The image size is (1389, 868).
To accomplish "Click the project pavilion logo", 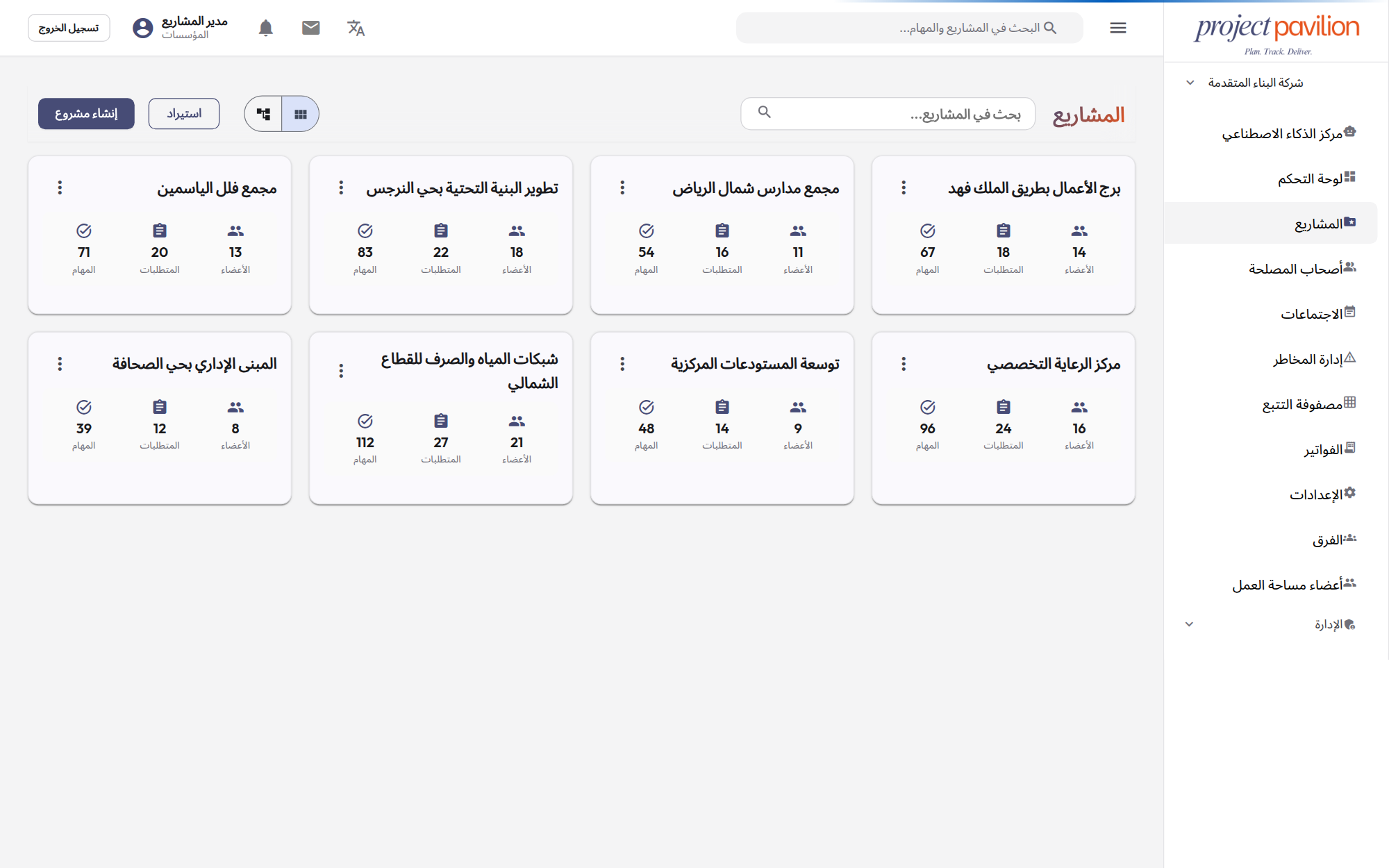I will (x=1276, y=33).
